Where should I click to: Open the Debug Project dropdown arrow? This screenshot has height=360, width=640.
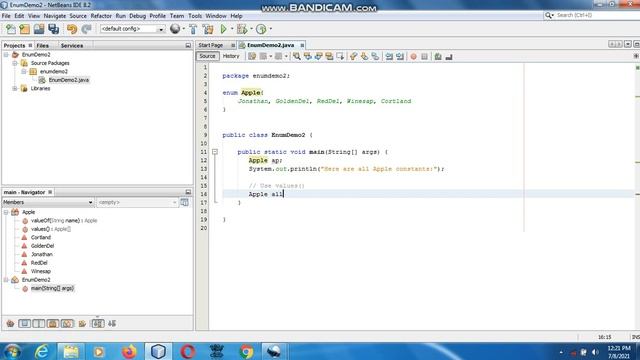point(251,29)
